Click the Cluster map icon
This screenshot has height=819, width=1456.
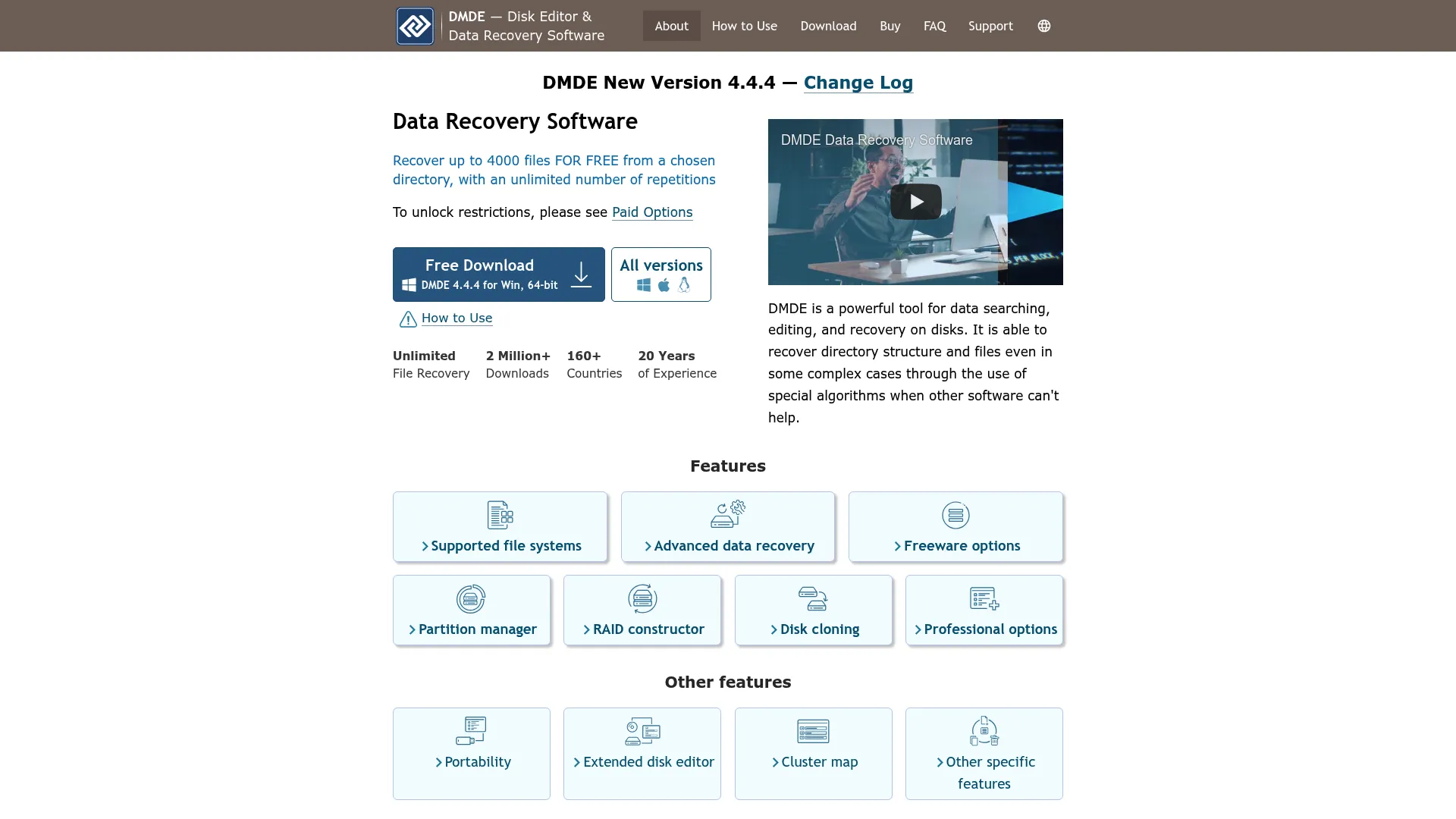[x=813, y=731]
